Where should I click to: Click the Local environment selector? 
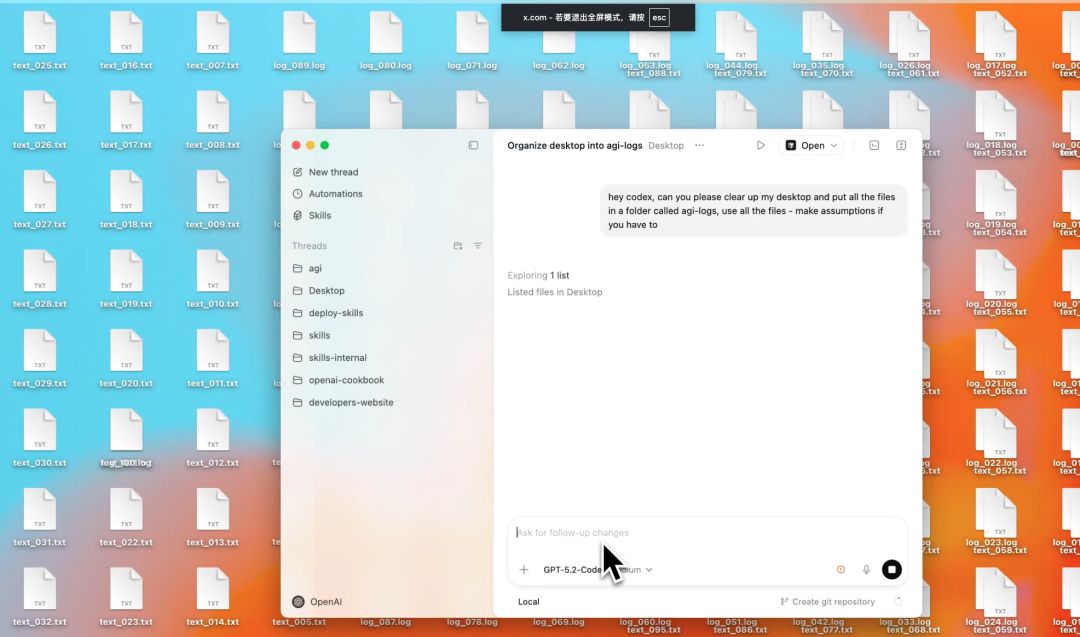pos(529,602)
